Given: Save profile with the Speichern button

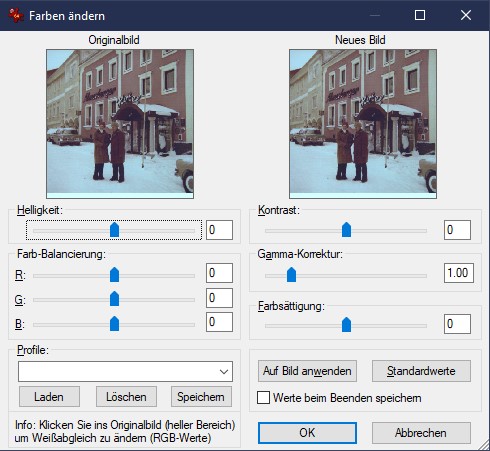Looking at the screenshot, I should coord(201,397).
